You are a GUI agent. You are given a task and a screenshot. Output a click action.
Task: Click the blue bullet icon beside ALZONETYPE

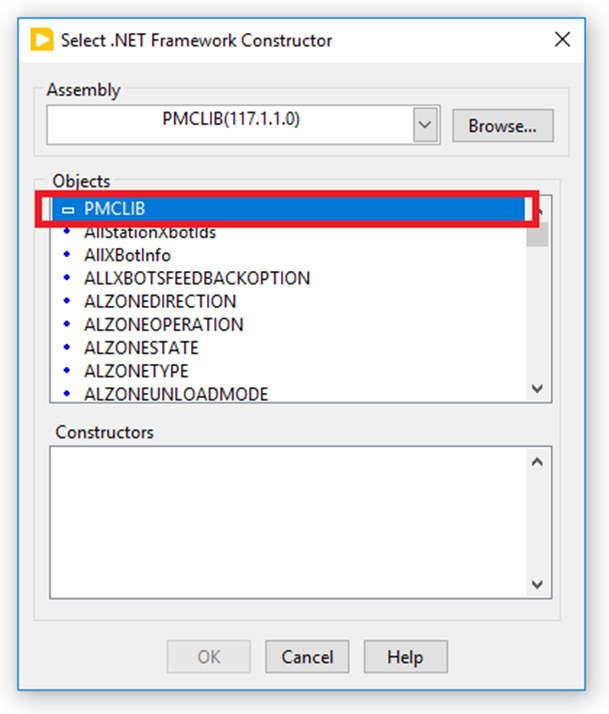[x=67, y=371]
